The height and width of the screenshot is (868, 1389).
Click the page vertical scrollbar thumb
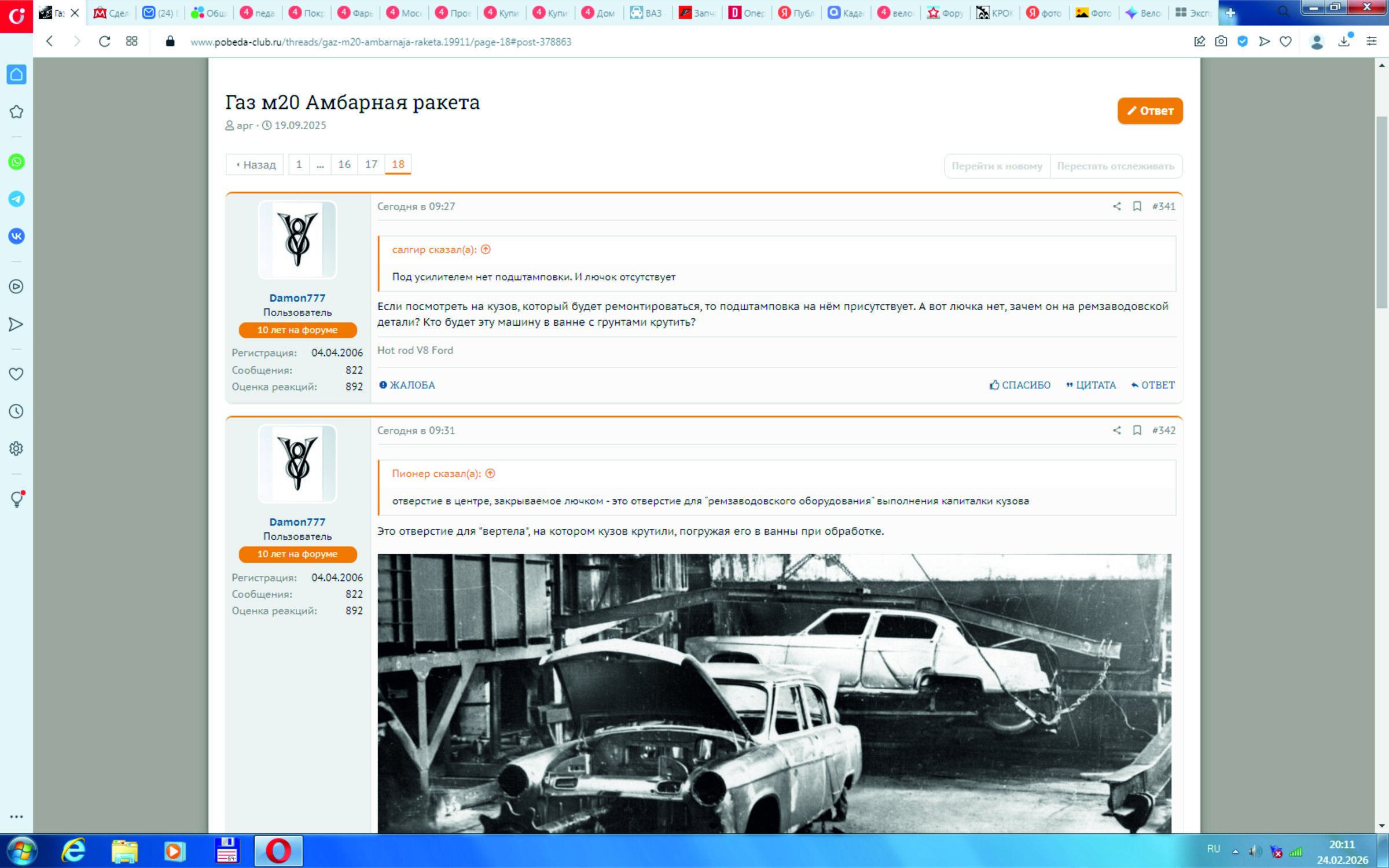[1382, 211]
